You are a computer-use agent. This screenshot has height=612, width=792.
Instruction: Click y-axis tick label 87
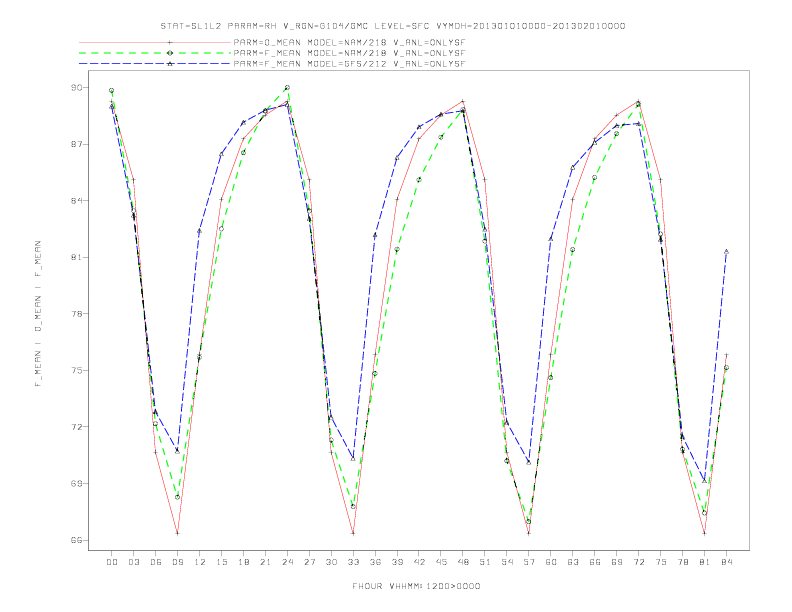[x=77, y=144]
